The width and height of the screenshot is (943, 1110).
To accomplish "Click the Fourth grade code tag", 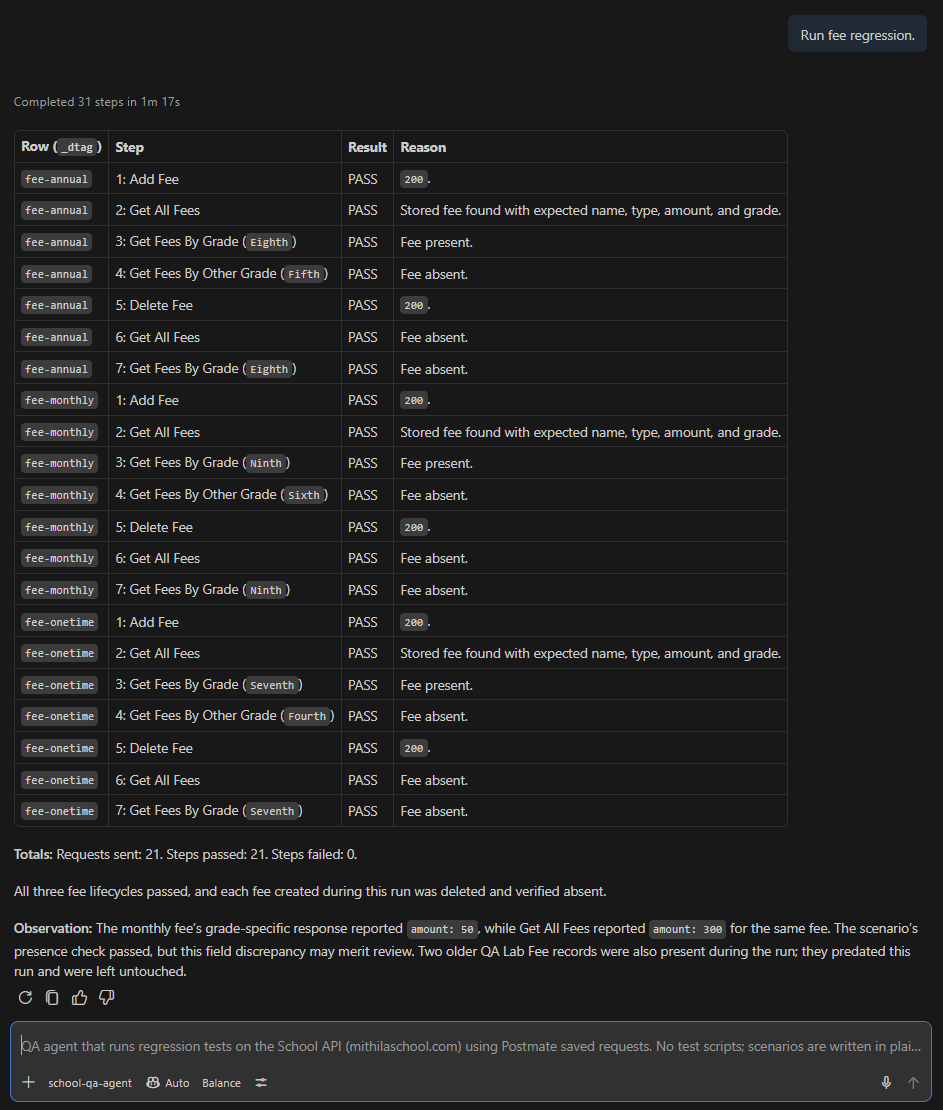I will 307,716.
